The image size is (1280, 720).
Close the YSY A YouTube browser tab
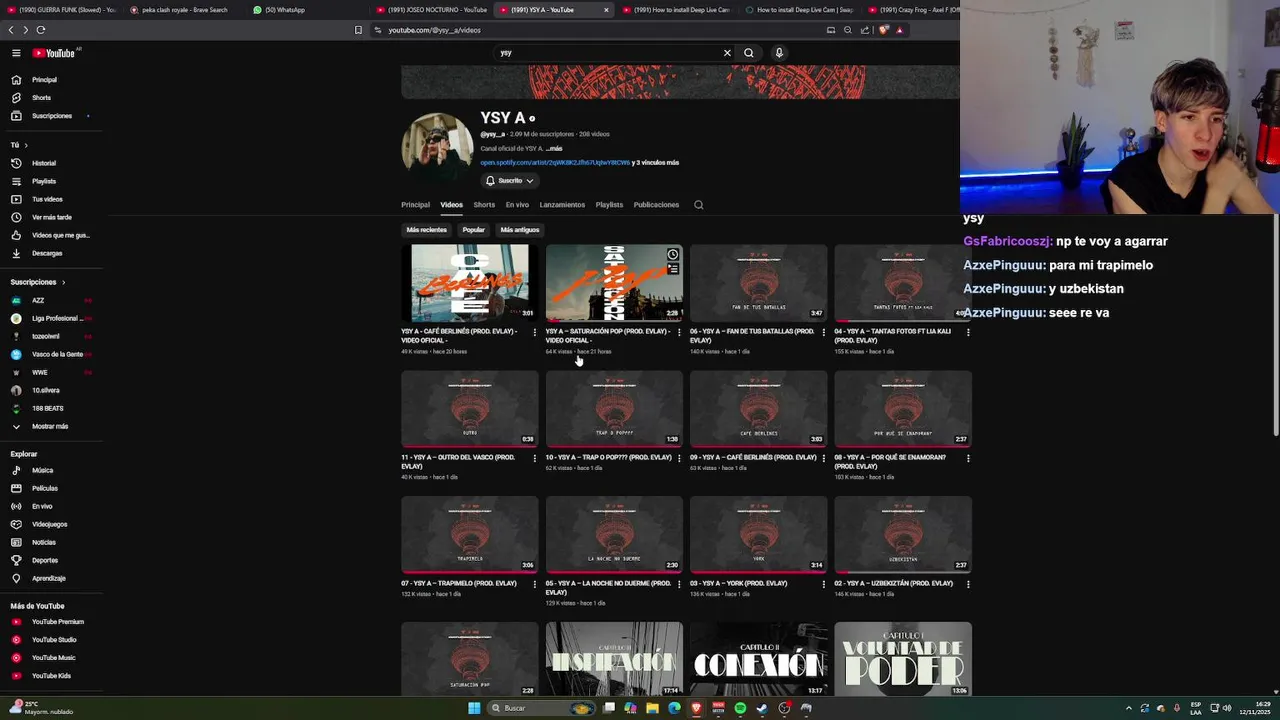click(606, 10)
